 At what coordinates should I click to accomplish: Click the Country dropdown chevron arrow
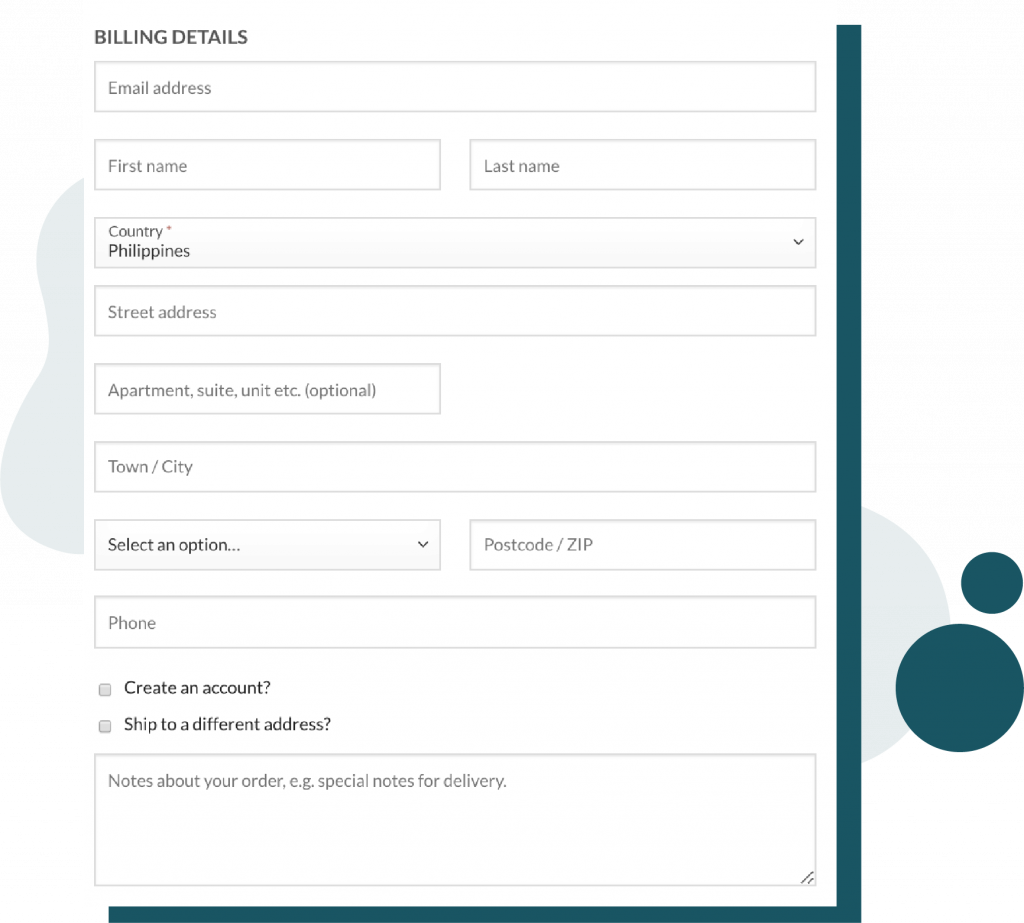(x=798, y=242)
